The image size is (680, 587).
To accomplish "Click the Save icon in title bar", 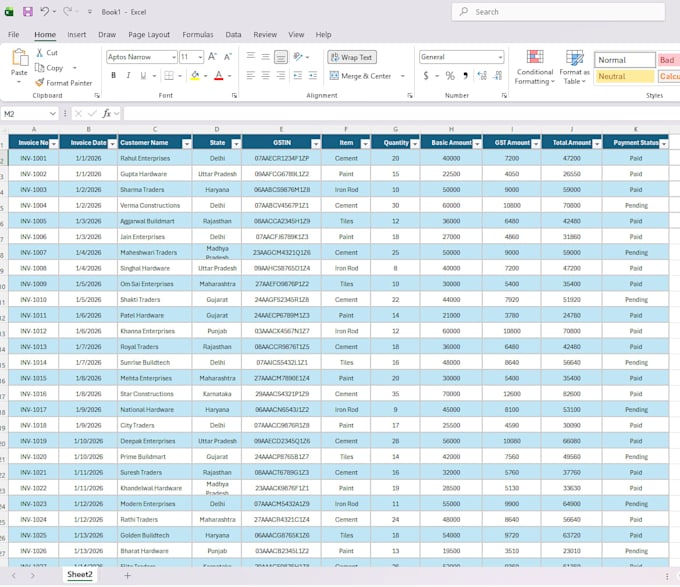I will click(28, 12).
